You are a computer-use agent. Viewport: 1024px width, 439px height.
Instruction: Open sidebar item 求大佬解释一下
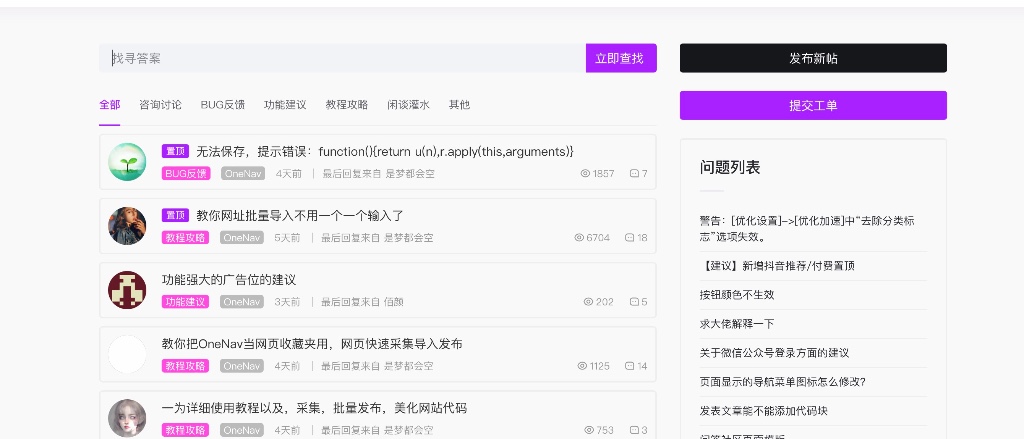coord(737,323)
